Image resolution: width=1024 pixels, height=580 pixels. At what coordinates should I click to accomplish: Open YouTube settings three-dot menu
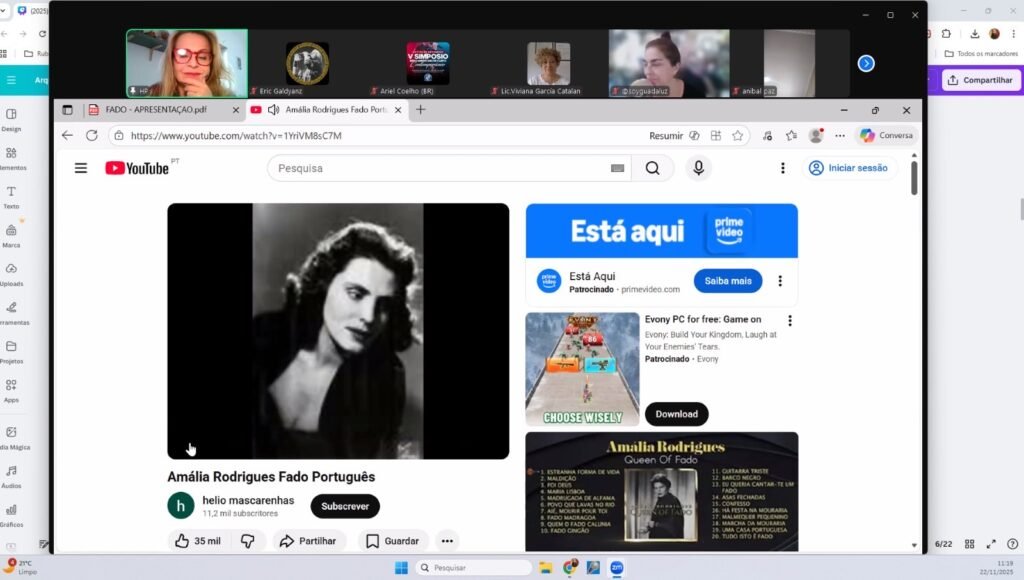(782, 169)
